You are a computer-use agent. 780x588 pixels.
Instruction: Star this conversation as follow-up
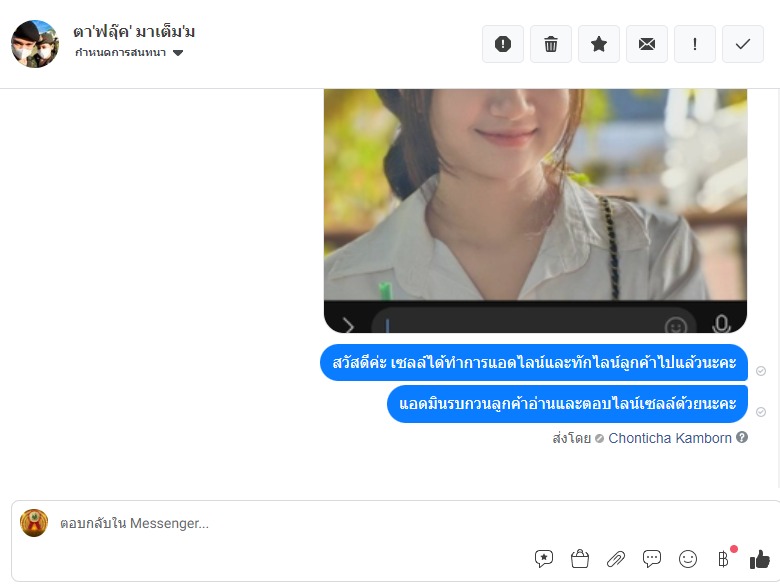[x=598, y=44]
